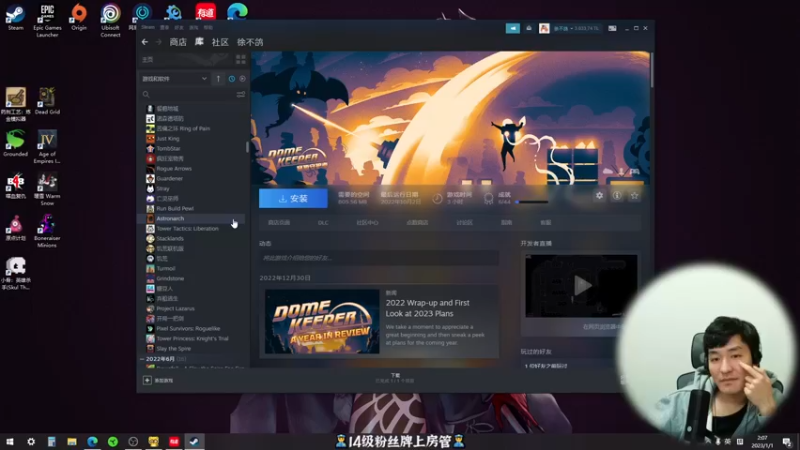Open the game settings gear icon
The width and height of the screenshot is (800, 450).
(599, 195)
